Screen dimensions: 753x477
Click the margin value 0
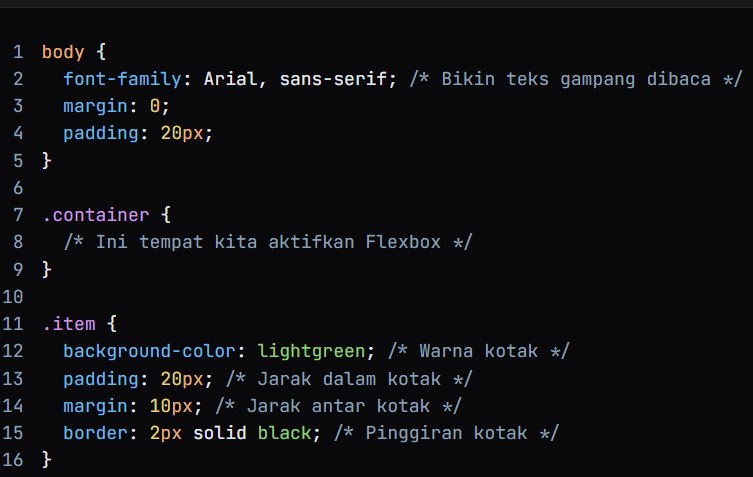(165, 106)
